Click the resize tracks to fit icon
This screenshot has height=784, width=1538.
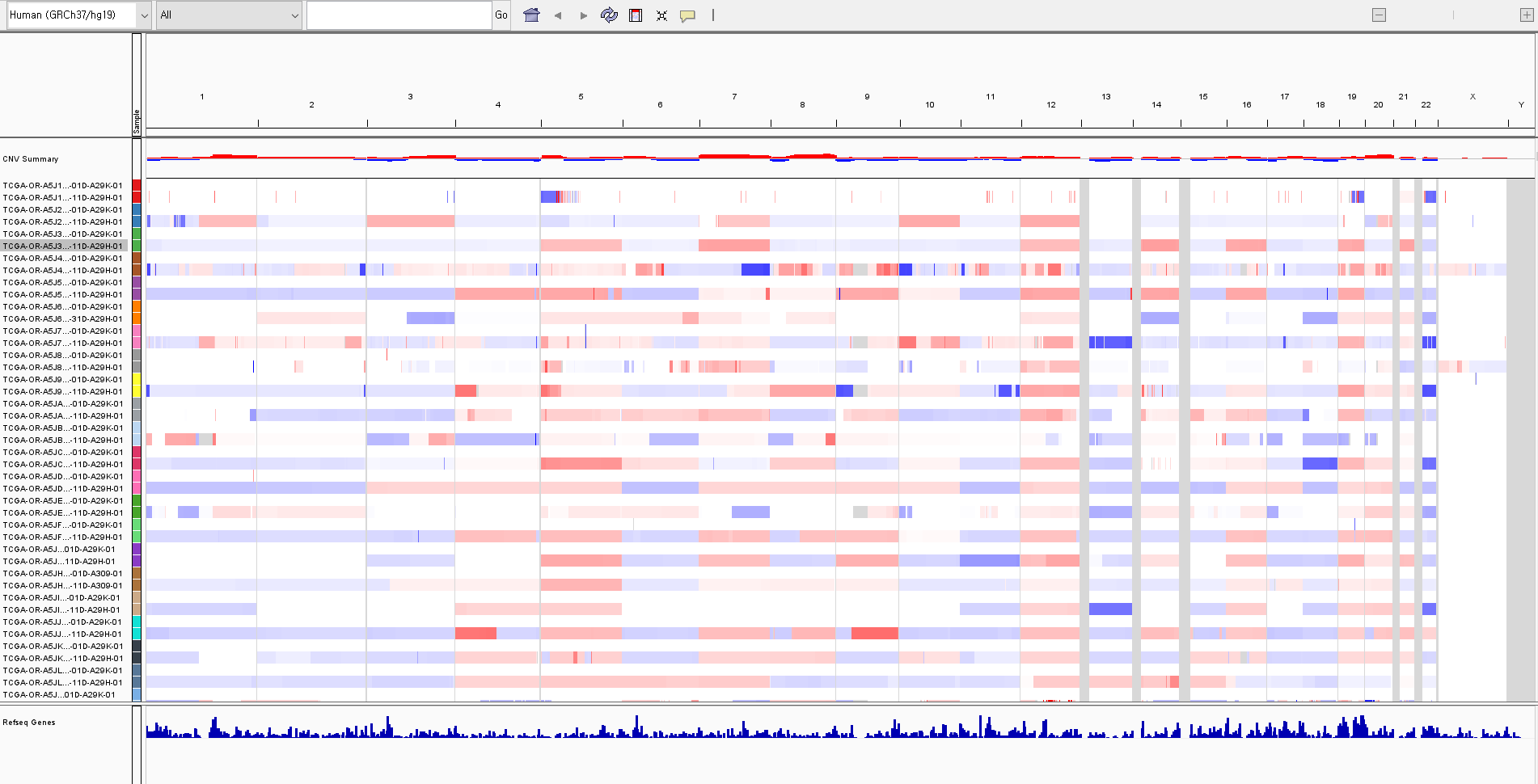coord(661,15)
